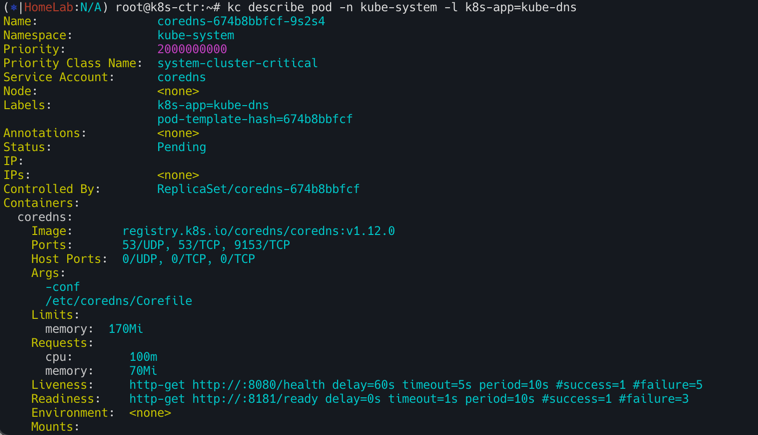Click the pod name coredns-674b8bbfcf-9s2s4
This screenshot has height=435, width=758.
tap(240, 21)
